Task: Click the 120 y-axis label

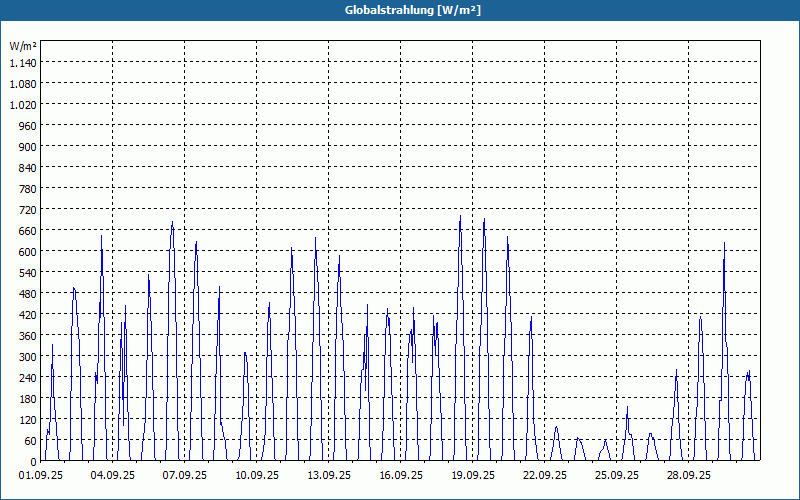Action: tap(28, 419)
